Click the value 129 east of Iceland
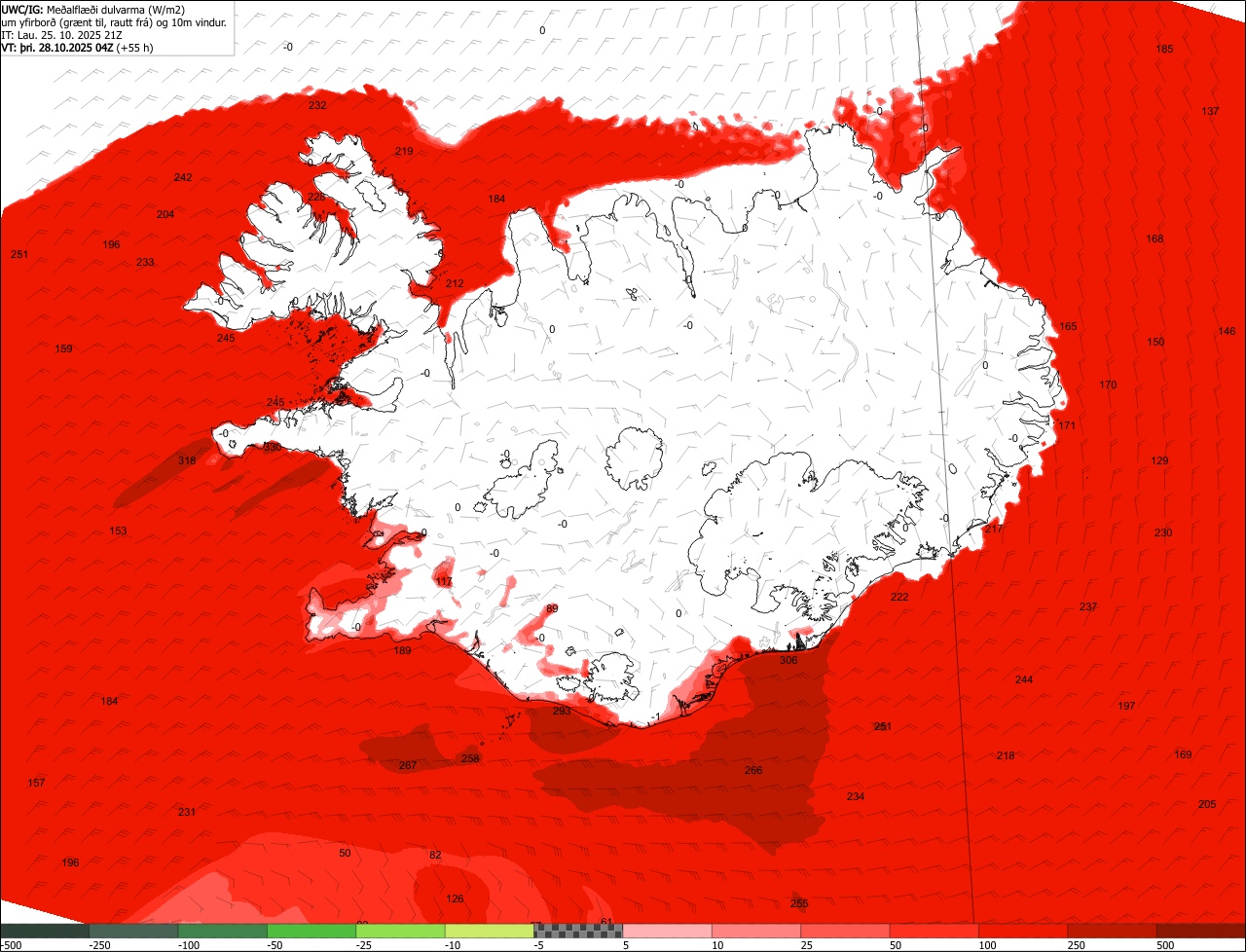1246x952 pixels. coord(1159,460)
